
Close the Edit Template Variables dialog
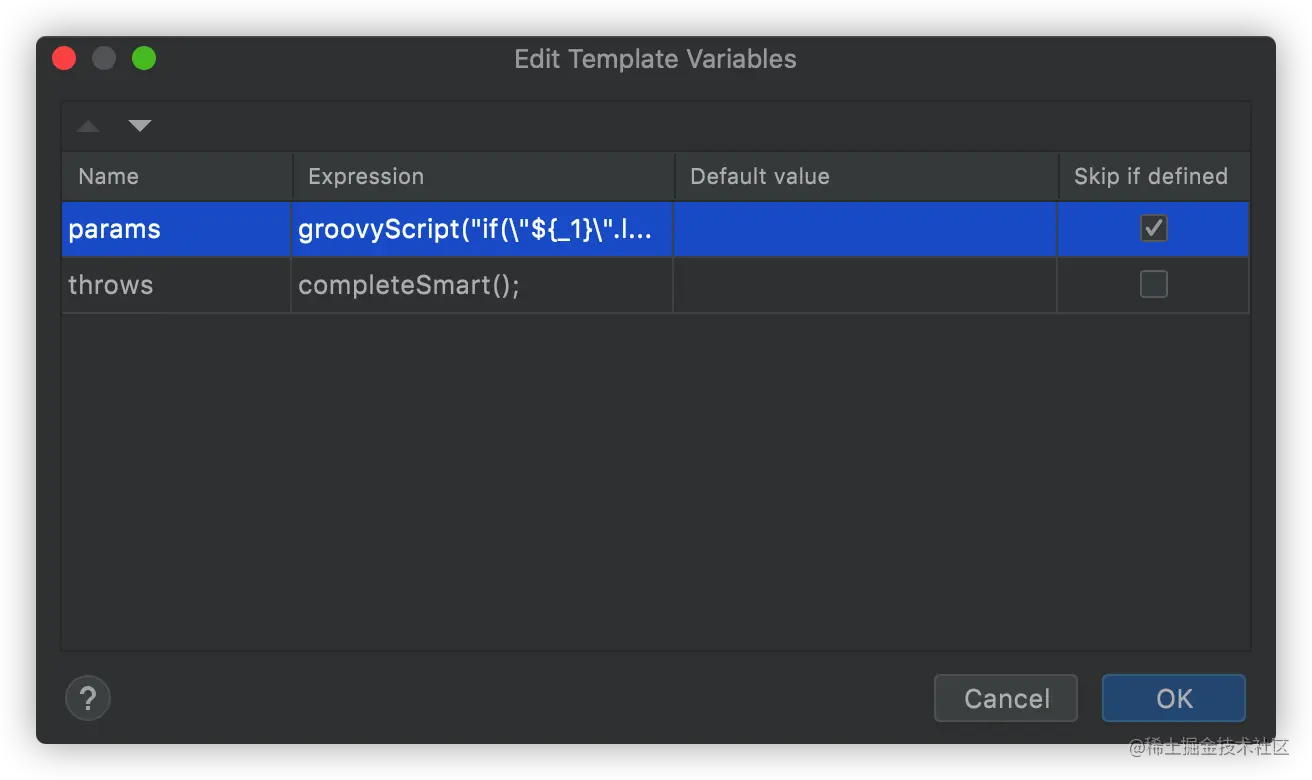pyautogui.click(x=64, y=58)
